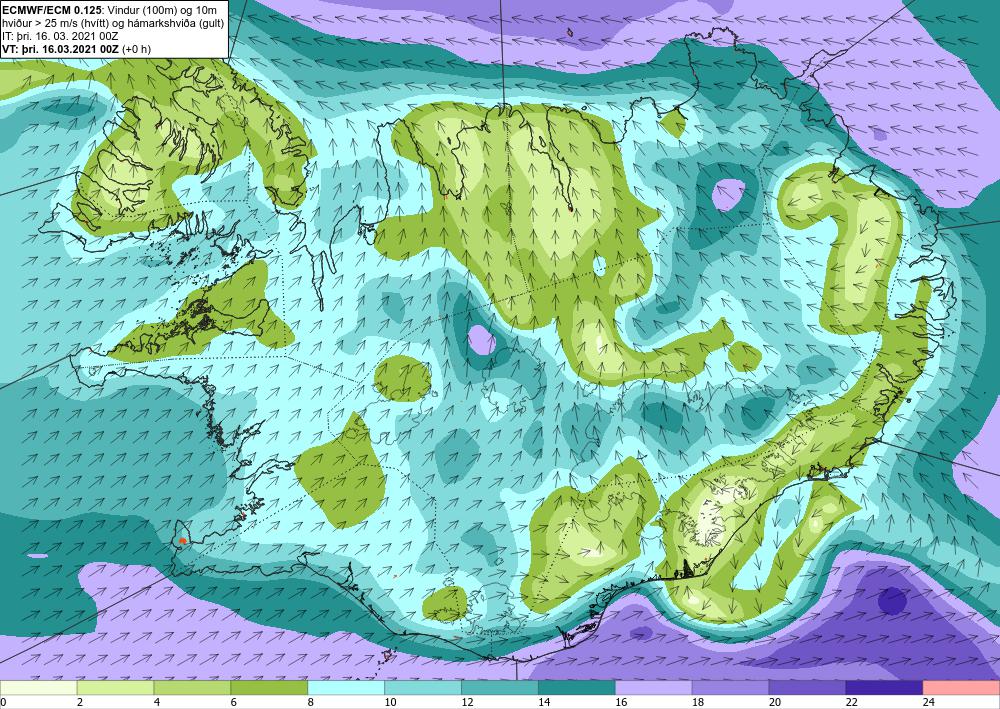This screenshot has height=709, width=1000.
Task: Click the orange-red marker on the southwest peninsula
Action: pos(182,541)
